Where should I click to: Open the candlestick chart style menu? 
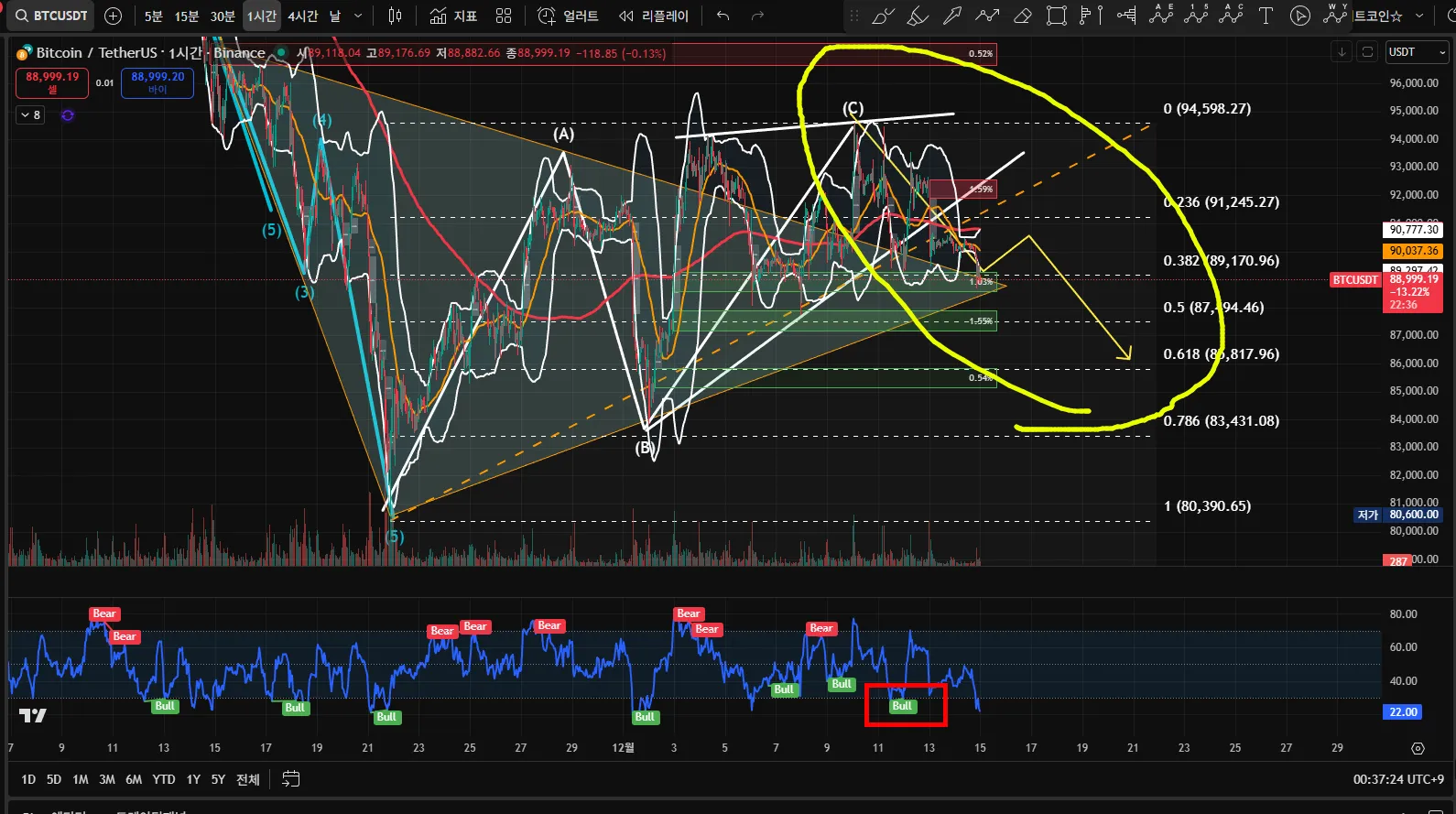[x=396, y=16]
